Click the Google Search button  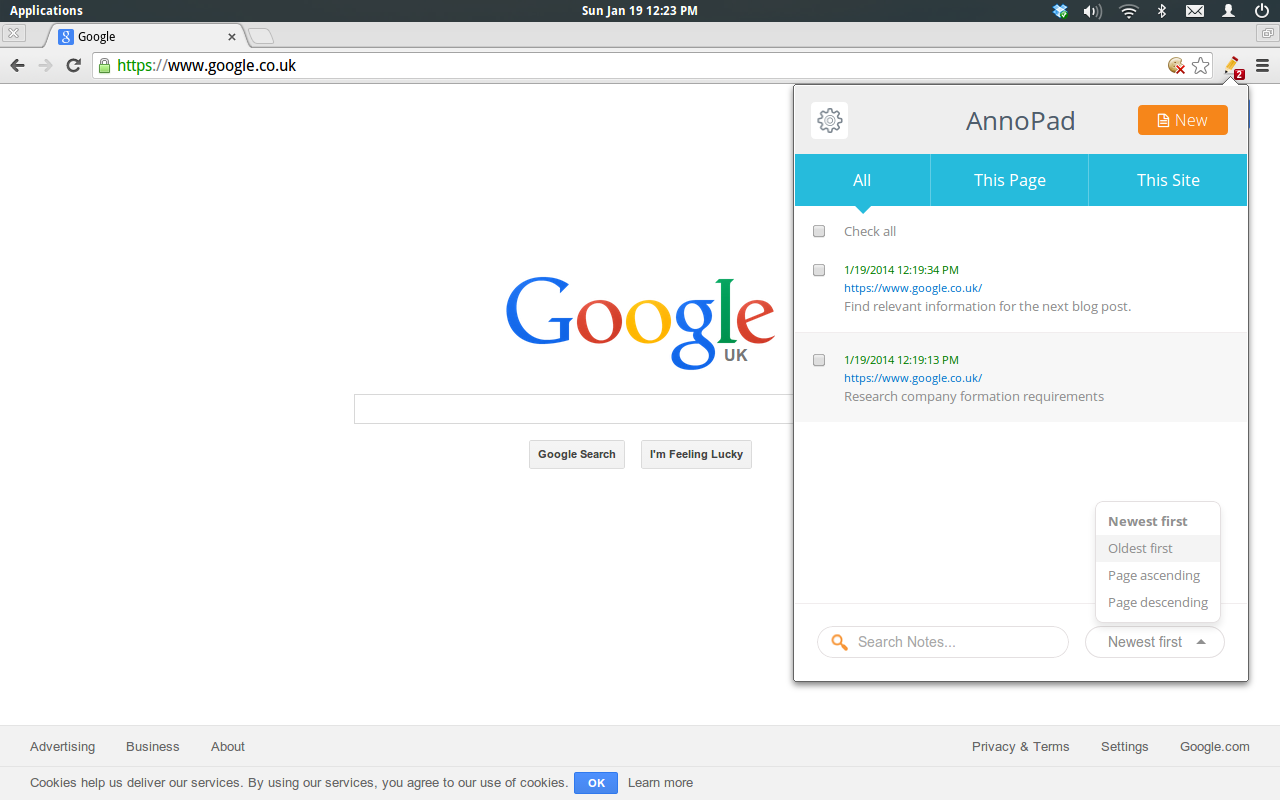coord(577,454)
